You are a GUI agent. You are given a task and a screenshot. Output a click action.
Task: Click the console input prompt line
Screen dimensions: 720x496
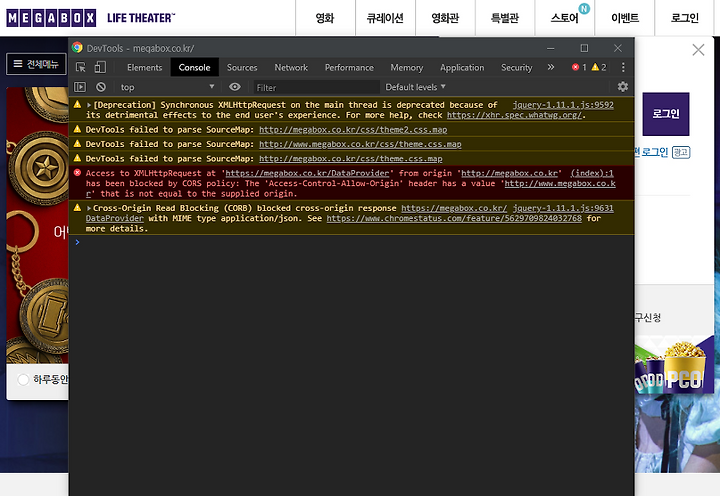tap(351, 242)
